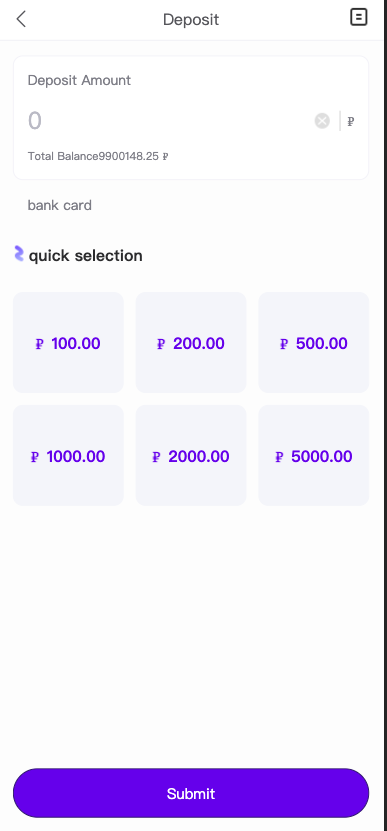Select the ₽ 1000.00 quick amount
387x831 pixels.
click(x=68, y=455)
